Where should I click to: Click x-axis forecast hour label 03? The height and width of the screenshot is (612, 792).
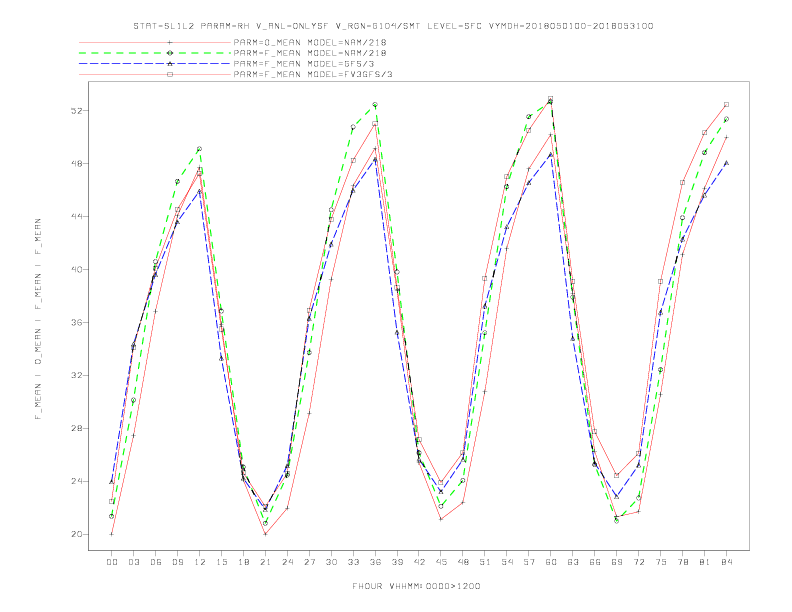click(x=133, y=562)
